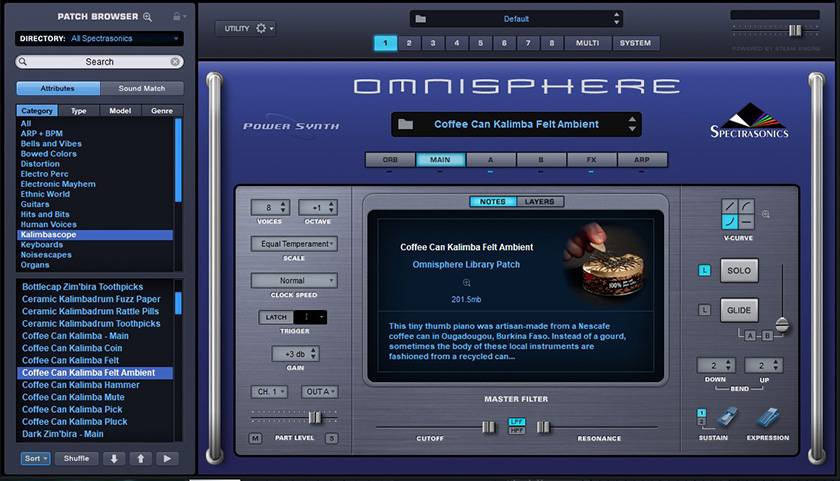
Task: Toggle the L legato button beside Solo
Action: pyautogui.click(x=704, y=270)
